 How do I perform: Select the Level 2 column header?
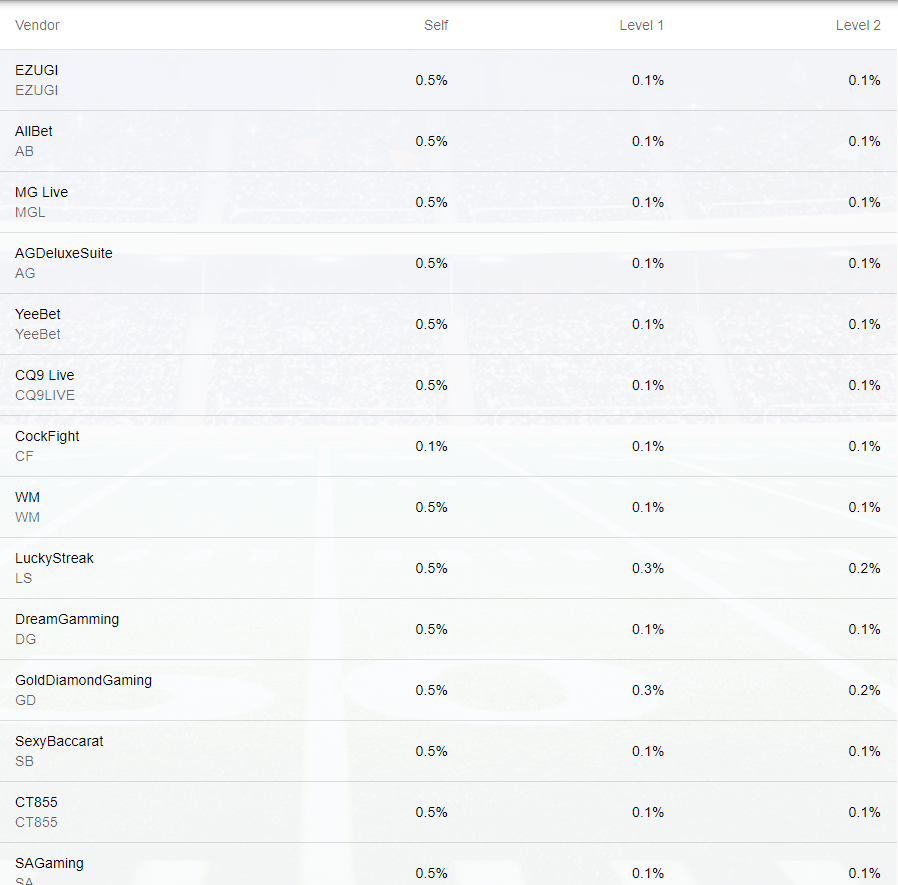pyautogui.click(x=858, y=25)
